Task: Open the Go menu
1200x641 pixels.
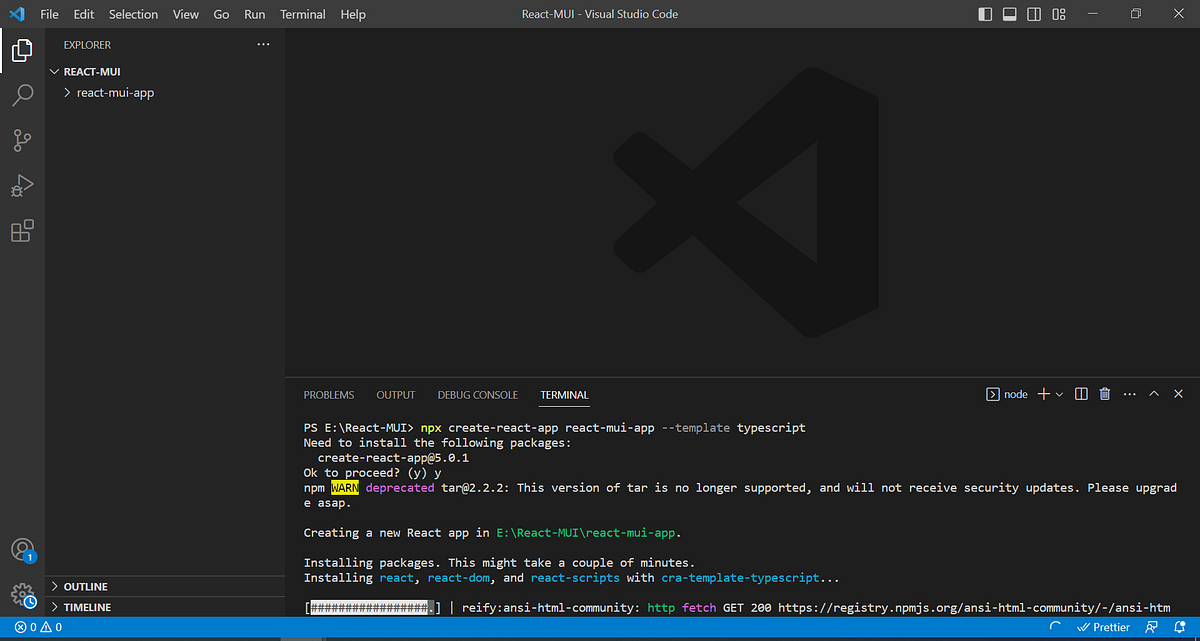Action: (x=221, y=14)
